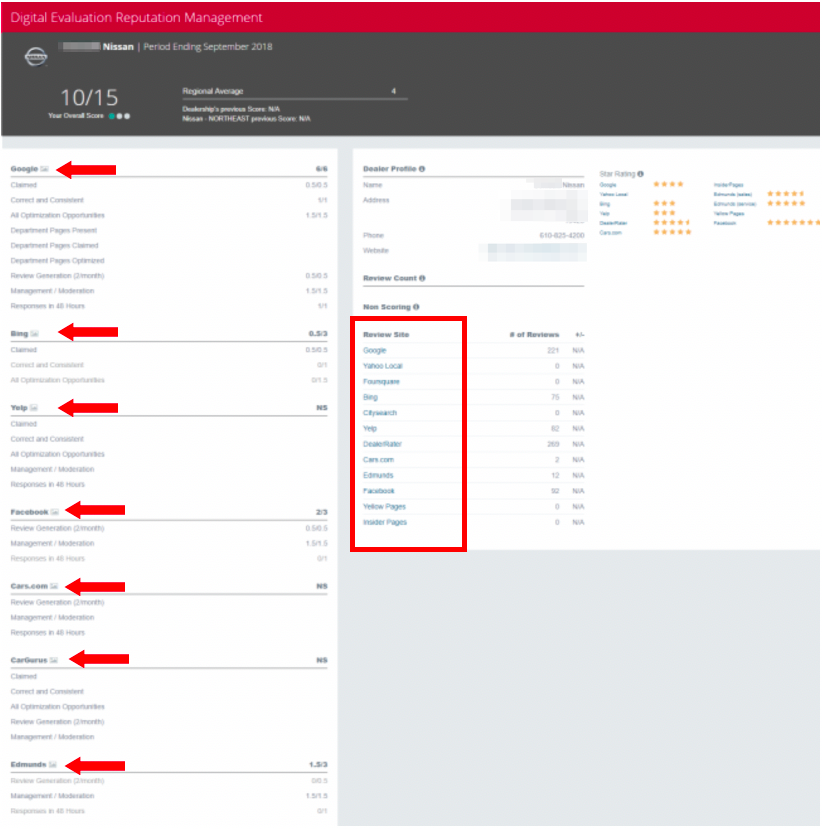Click the info icon next to Star Rating
822x829 pixels.
pyautogui.click(x=640, y=174)
